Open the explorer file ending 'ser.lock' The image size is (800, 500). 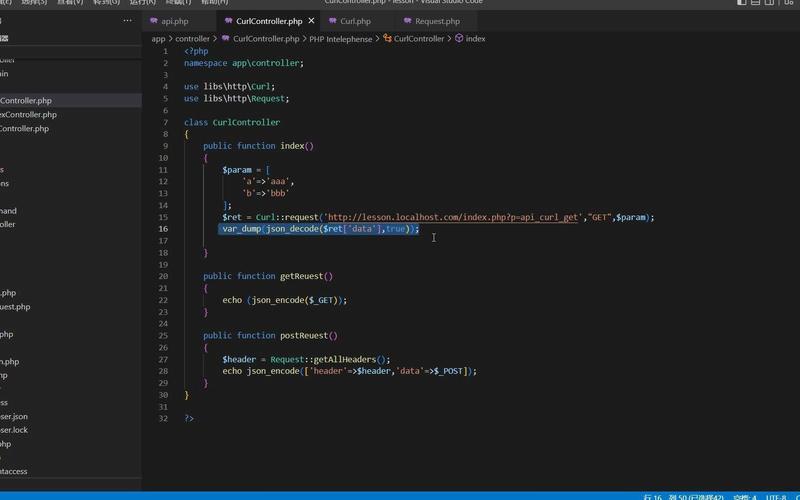[14, 430]
